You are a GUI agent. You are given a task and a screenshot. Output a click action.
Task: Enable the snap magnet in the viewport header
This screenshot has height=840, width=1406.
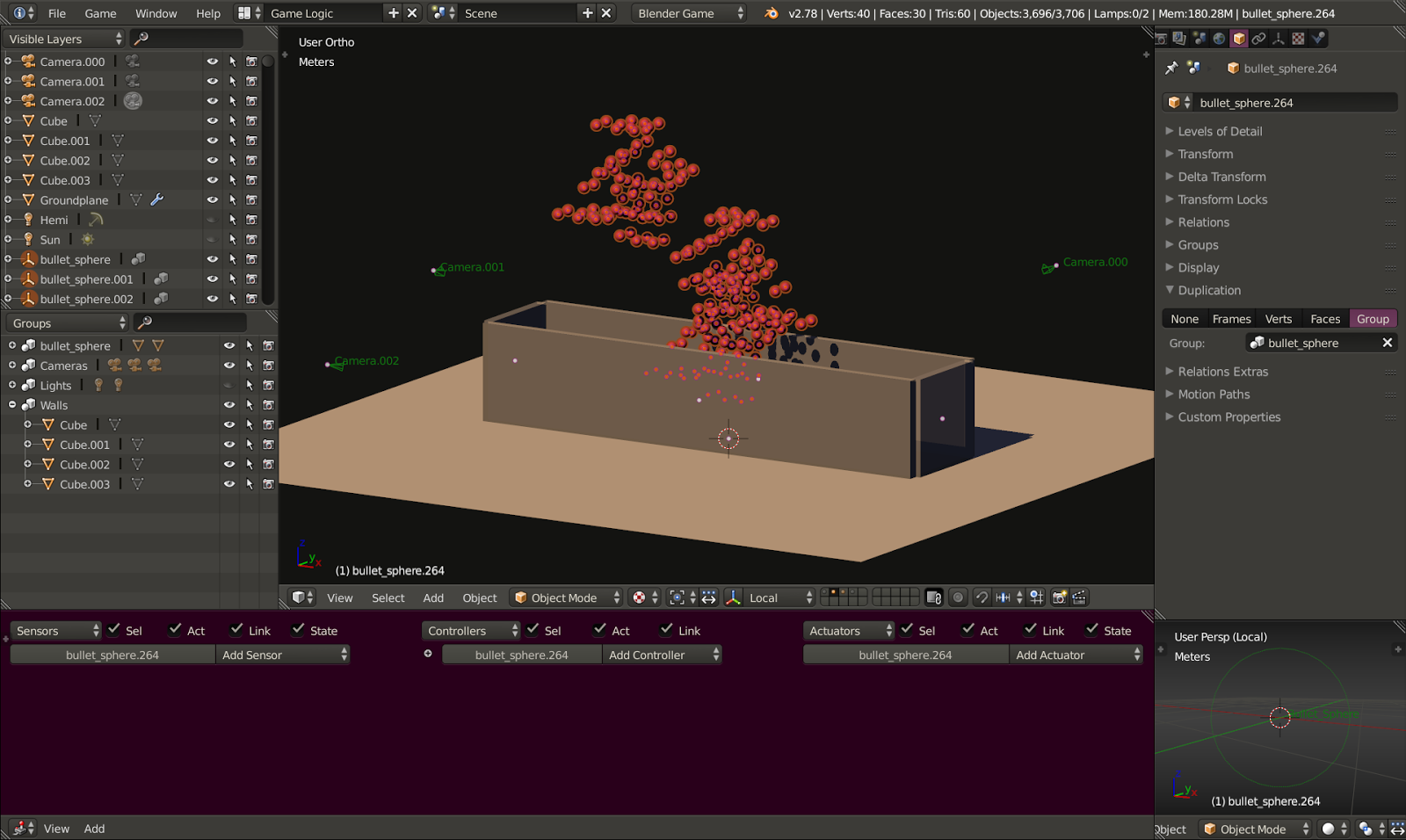pyautogui.click(x=982, y=597)
